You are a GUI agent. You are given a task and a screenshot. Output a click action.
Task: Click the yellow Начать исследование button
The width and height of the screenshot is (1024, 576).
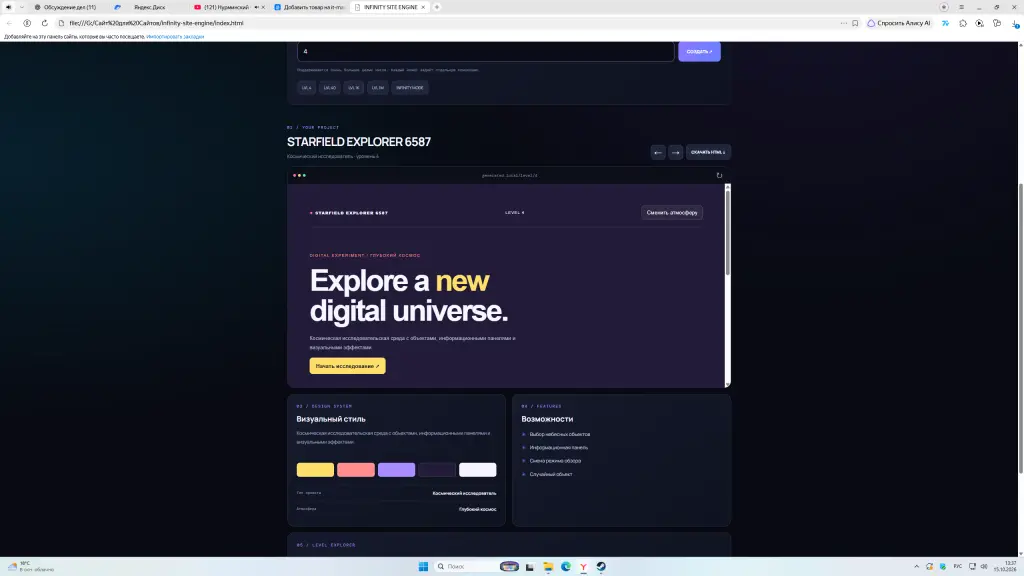coord(347,366)
